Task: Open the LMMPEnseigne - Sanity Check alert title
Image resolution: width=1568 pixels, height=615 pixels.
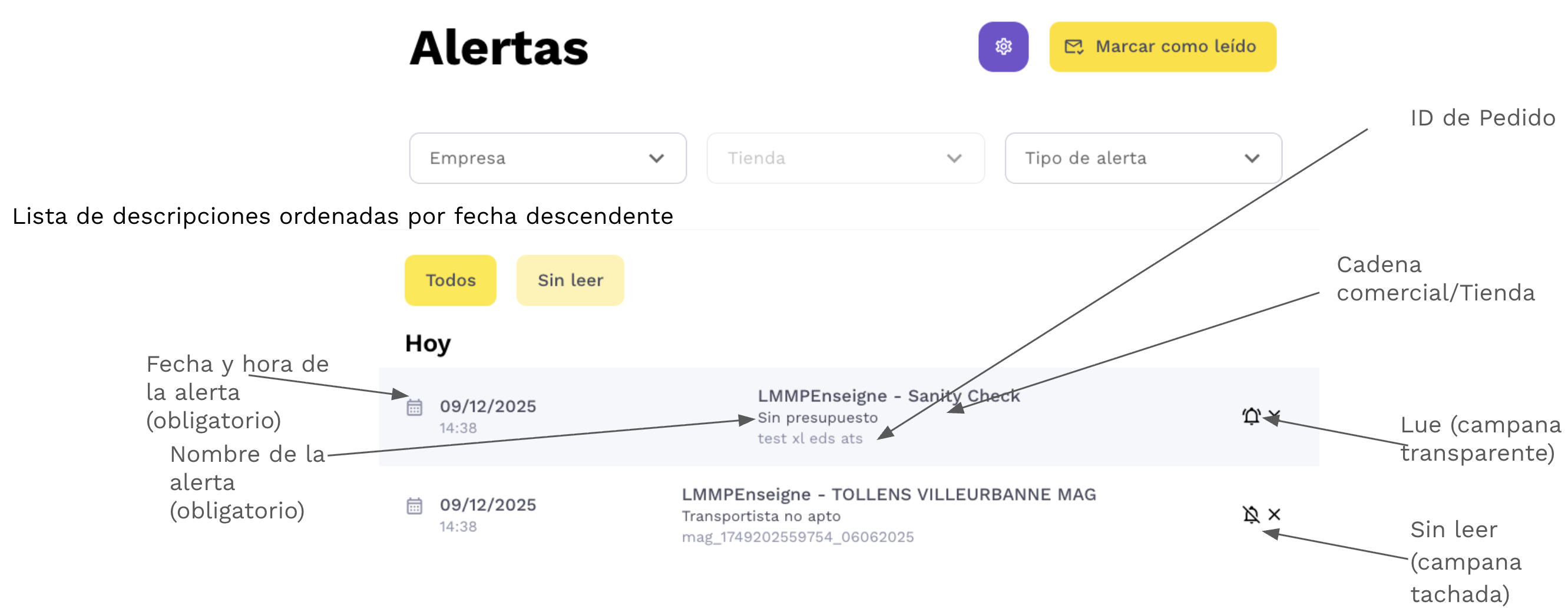Action: [x=888, y=396]
